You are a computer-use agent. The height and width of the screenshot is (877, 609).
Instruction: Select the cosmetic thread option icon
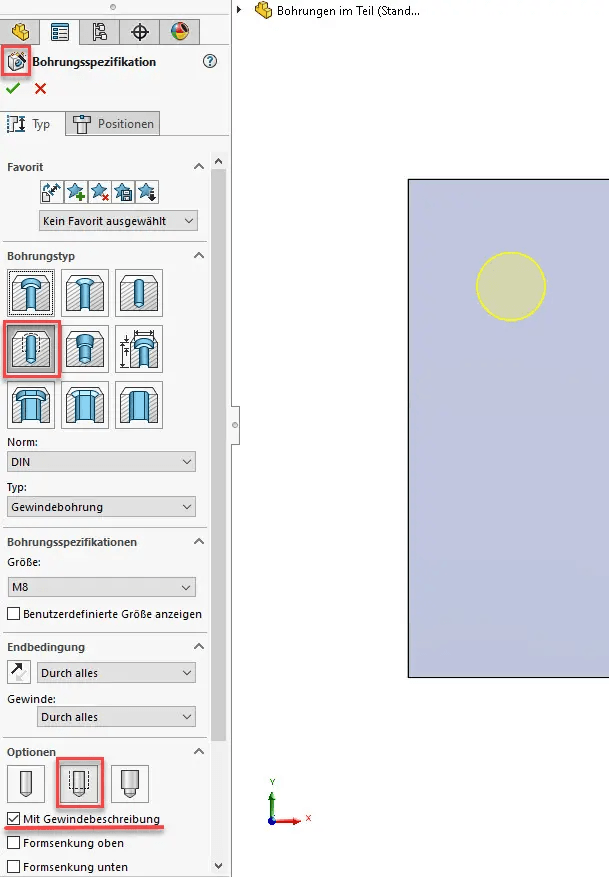coord(78,781)
